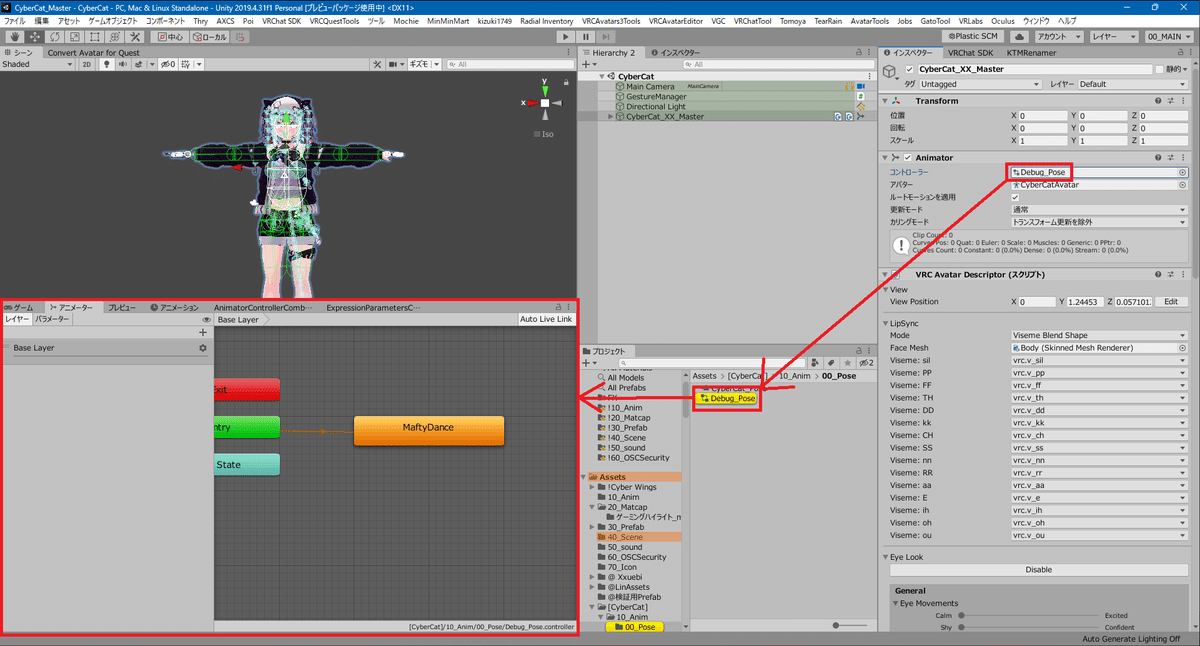Toggle ローカル handle rotation button
Image resolution: width=1200 pixels, height=646 pixels.
point(211,36)
